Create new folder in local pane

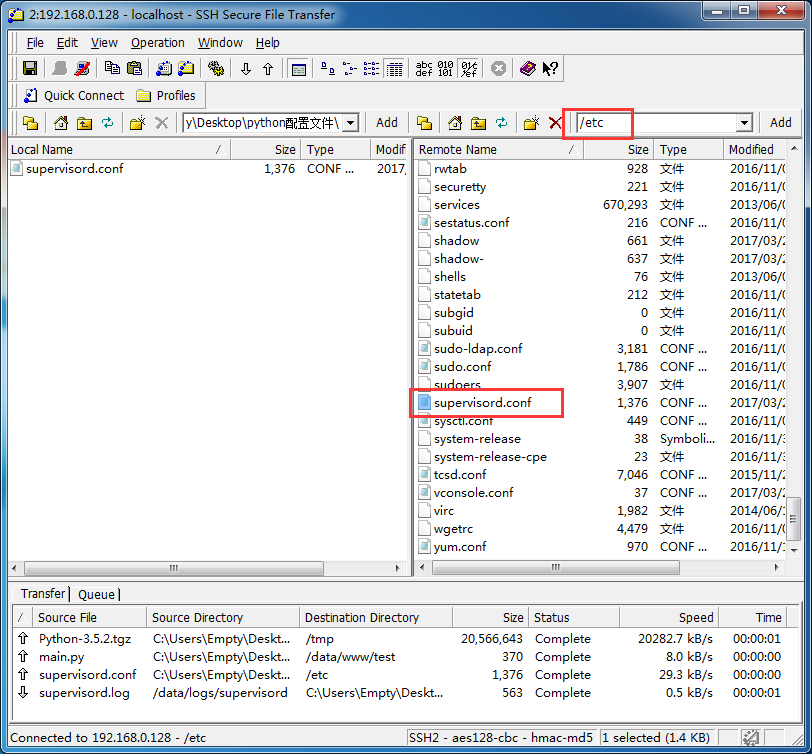(x=137, y=123)
